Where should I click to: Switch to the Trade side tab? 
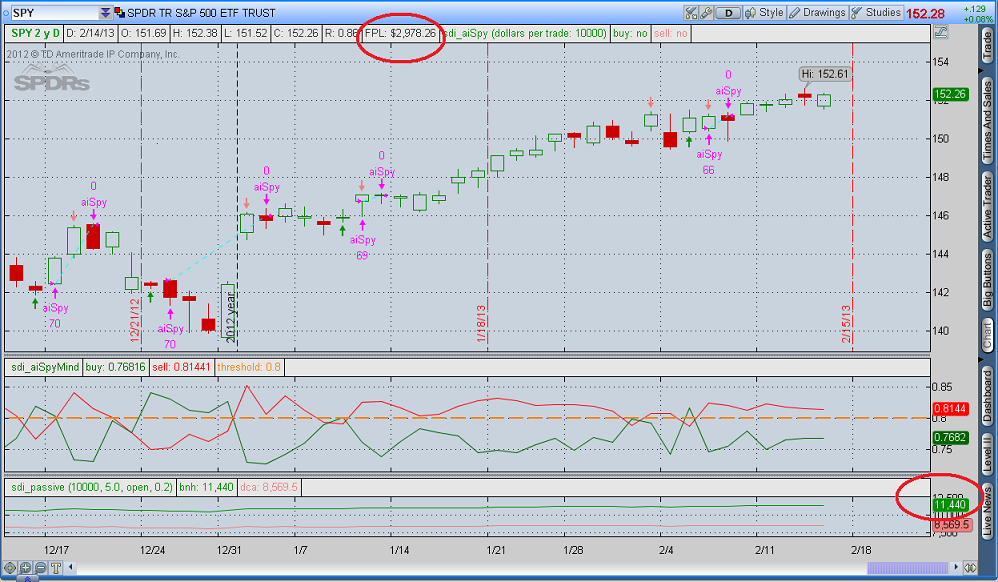[987, 46]
